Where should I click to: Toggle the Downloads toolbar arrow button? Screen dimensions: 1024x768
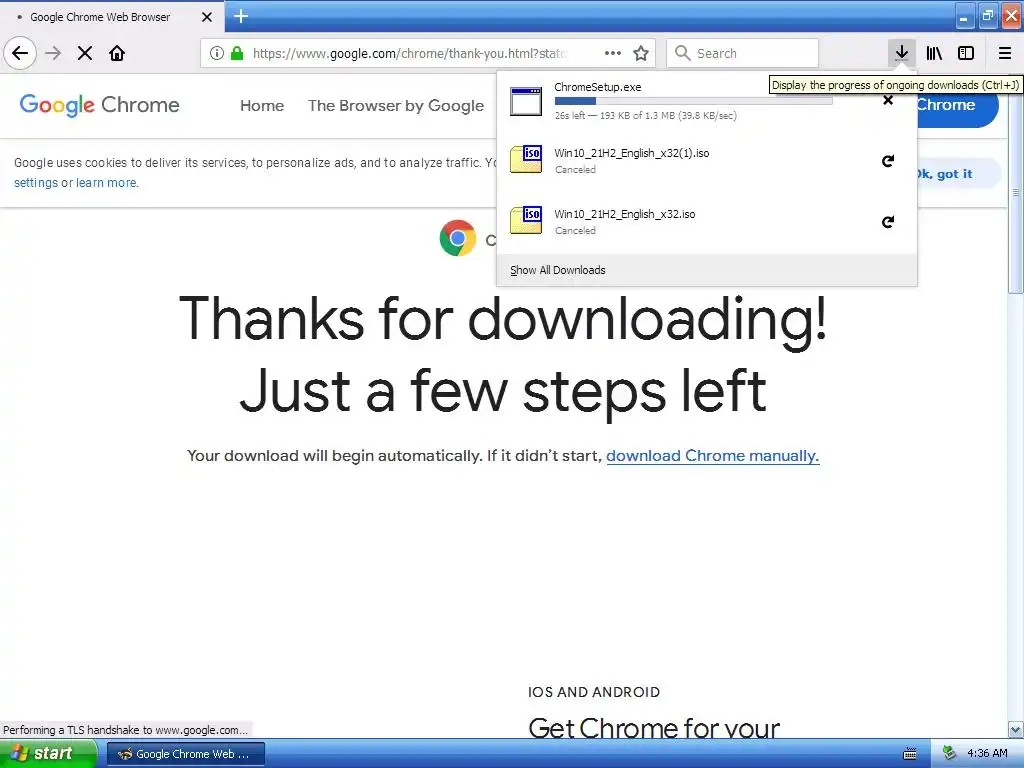tap(902, 53)
